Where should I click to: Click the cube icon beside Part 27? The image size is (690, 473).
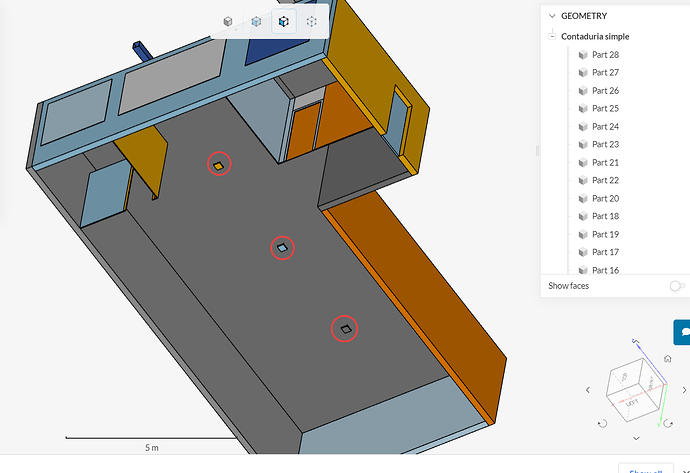click(x=583, y=73)
